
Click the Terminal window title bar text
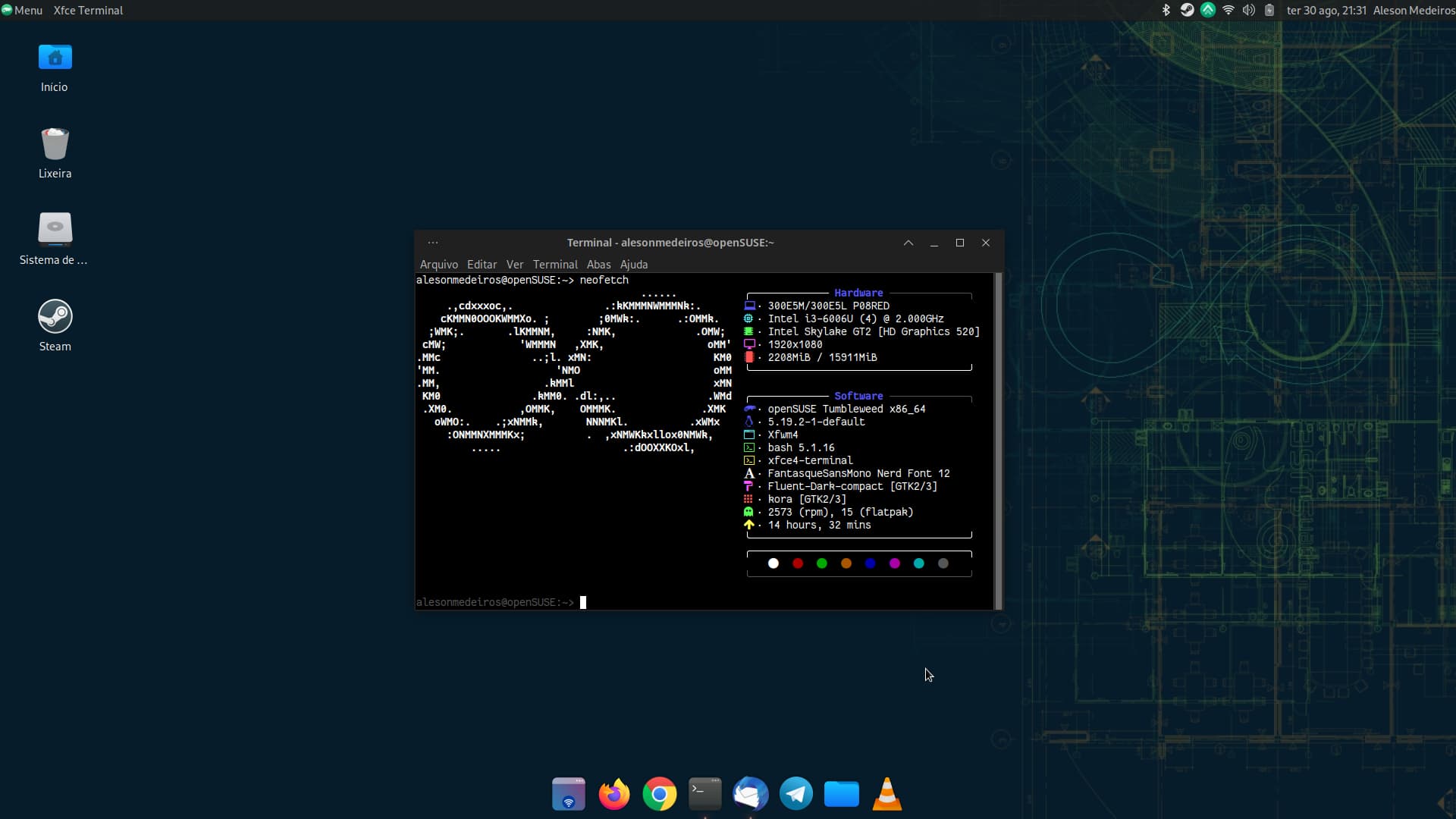[670, 243]
